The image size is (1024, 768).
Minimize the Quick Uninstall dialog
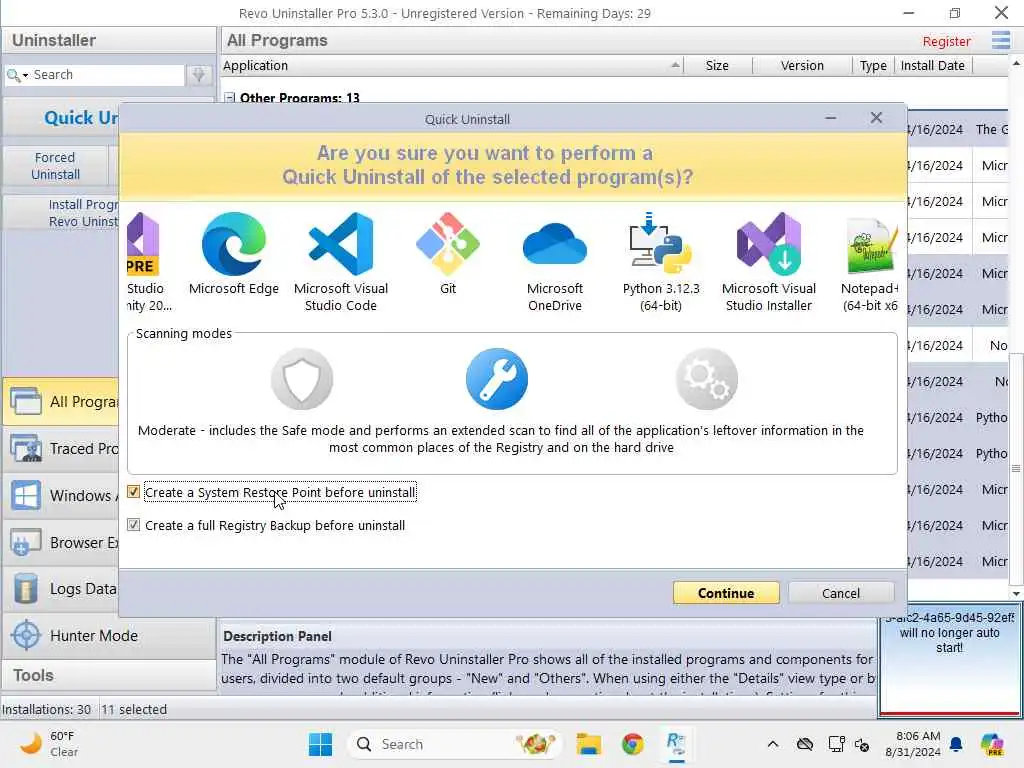point(831,118)
